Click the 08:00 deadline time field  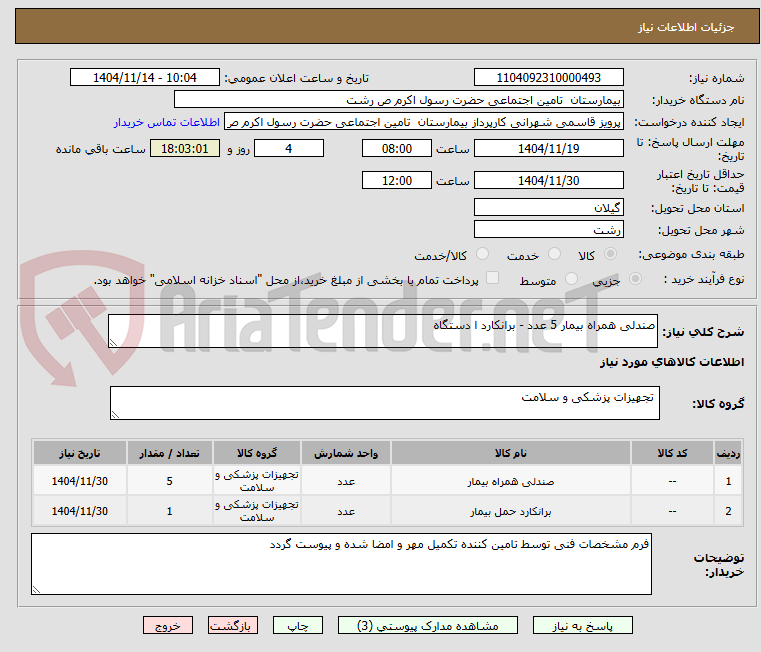[397, 148]
